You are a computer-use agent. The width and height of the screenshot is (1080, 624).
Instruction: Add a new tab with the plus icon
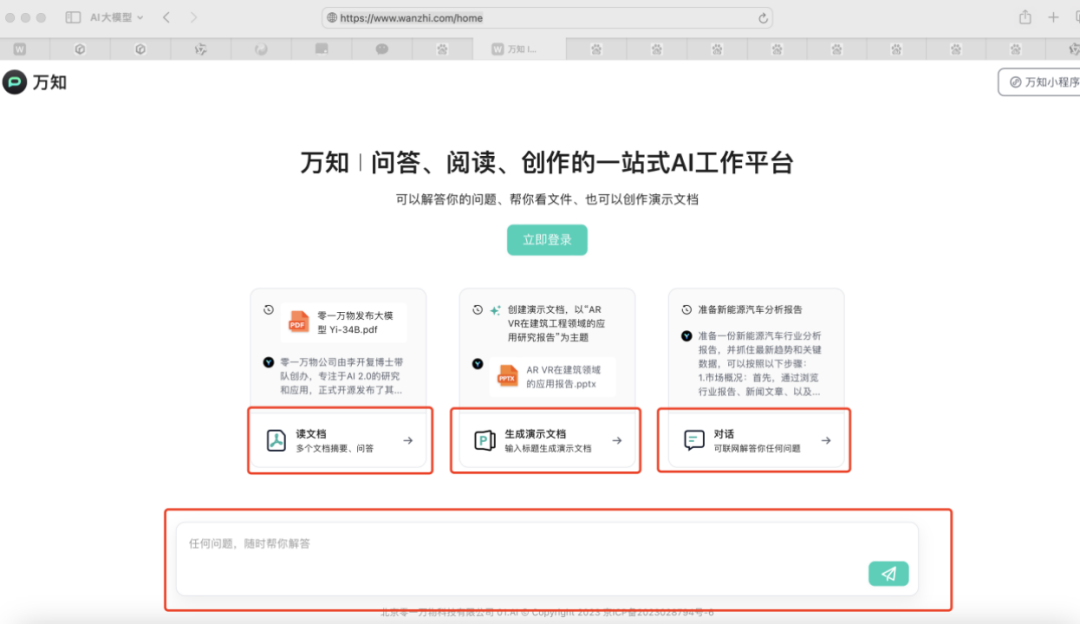point(1053,17)
